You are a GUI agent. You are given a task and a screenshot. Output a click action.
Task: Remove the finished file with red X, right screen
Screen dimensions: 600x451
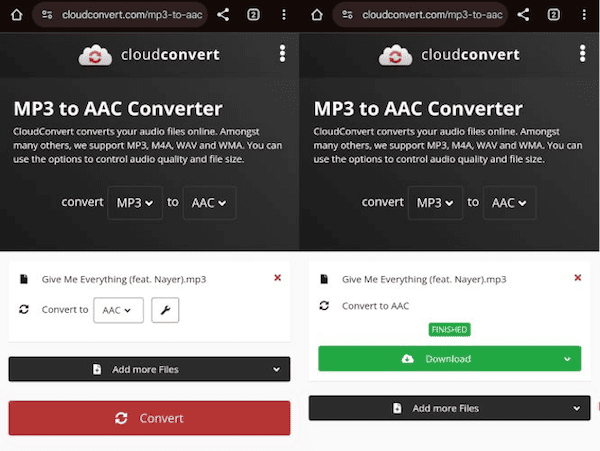point(578,278)
